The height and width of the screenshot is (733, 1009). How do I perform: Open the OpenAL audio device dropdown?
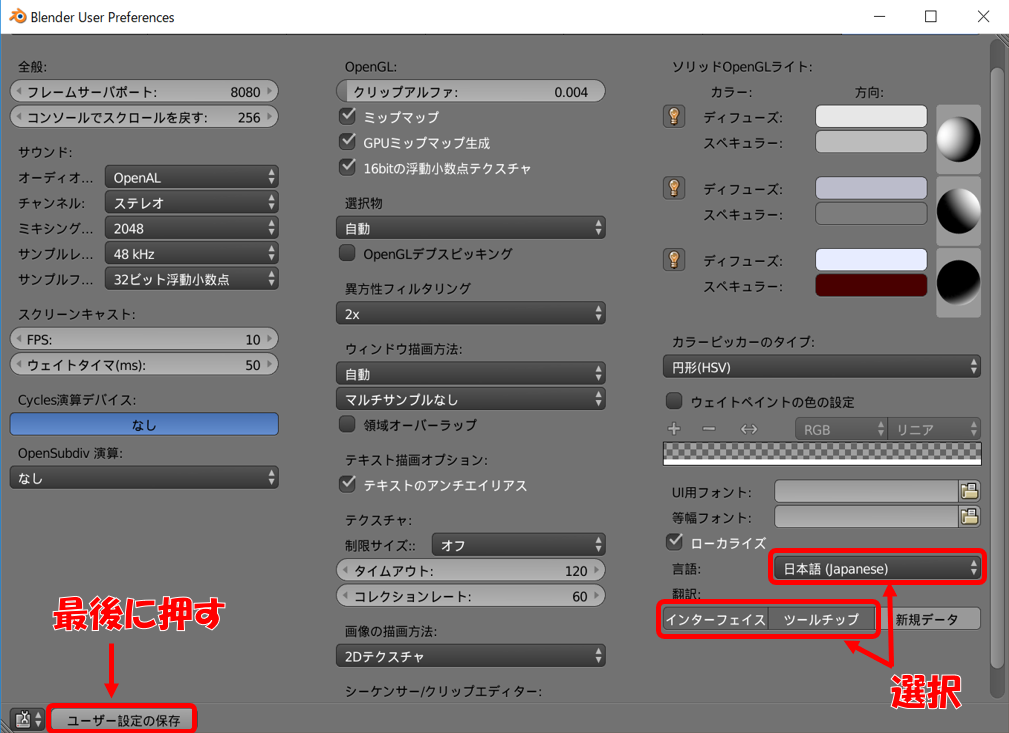click(x=191, y=177)
